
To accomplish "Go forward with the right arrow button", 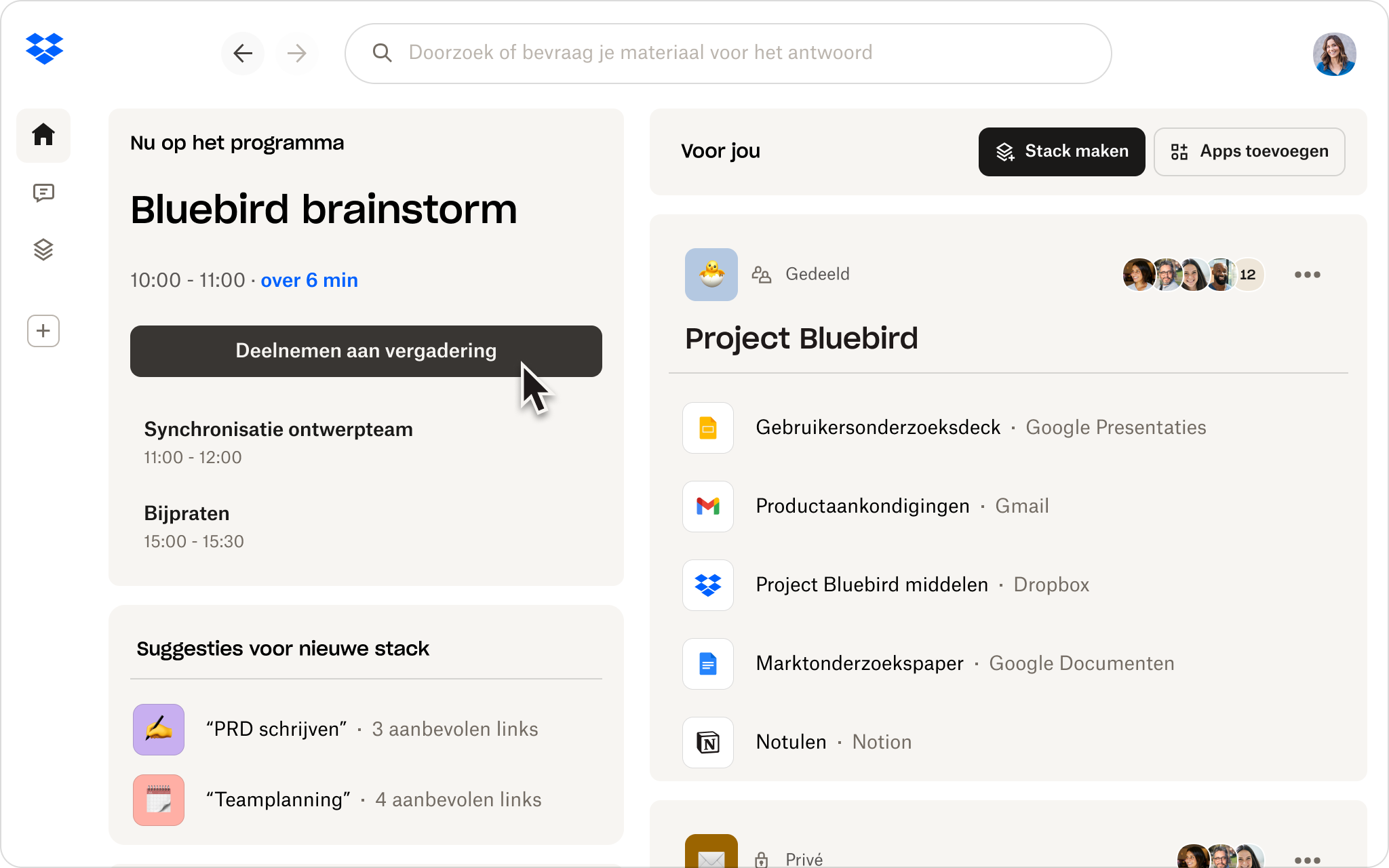I will [296, 53].
